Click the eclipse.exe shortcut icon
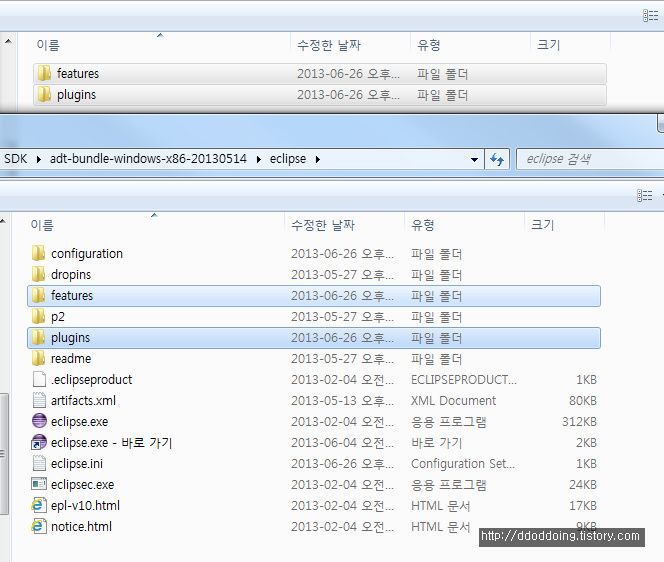 (x=39, y=442)
